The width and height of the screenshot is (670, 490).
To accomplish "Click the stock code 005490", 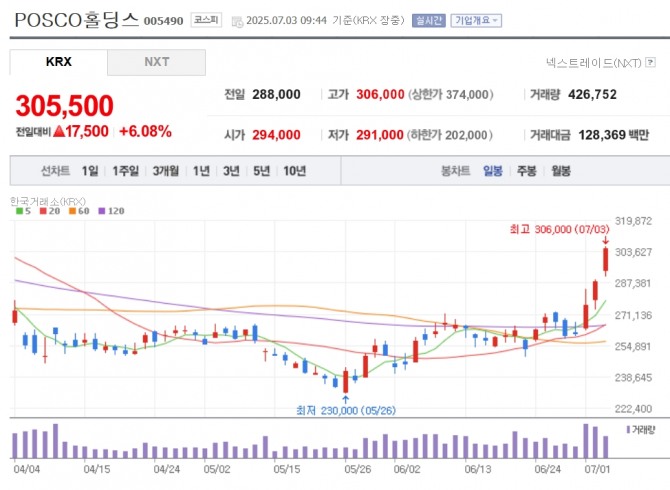I will pos(163,21).
